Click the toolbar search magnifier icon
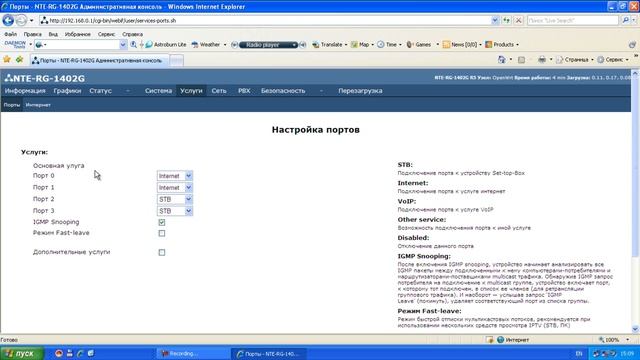This screenshot has width=640, height=360. 133,44
